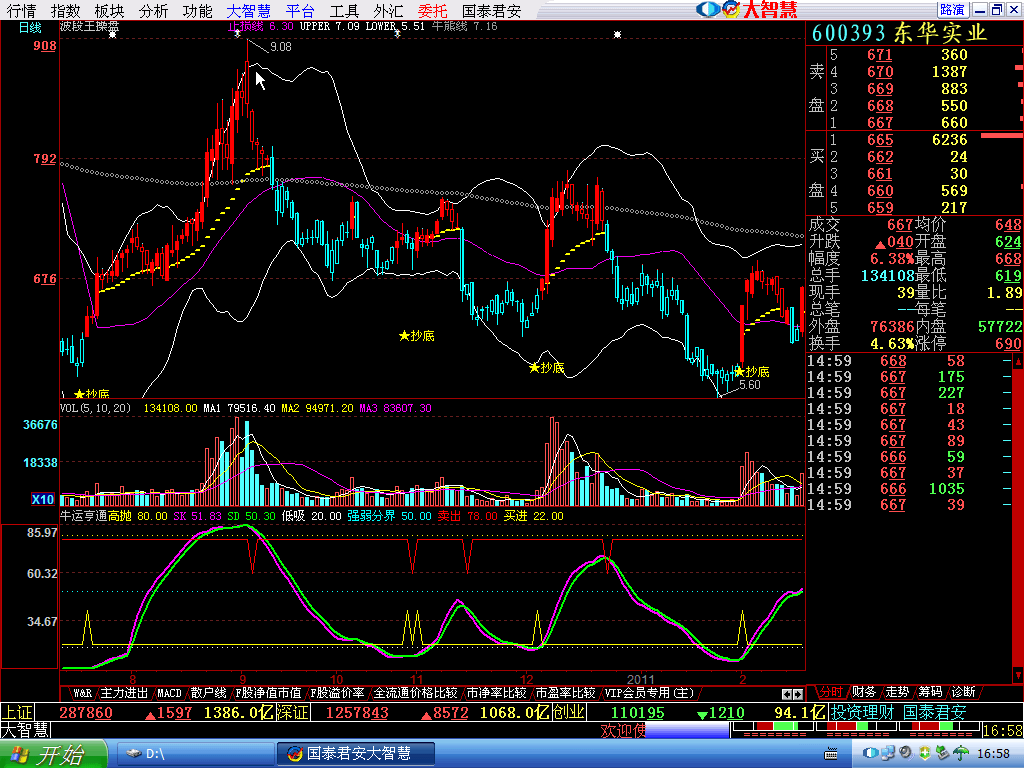Click the 大智慧 chart logo icon in title bar
The height and width of the screenshot is (768, 1024).
tap(731, 9)
